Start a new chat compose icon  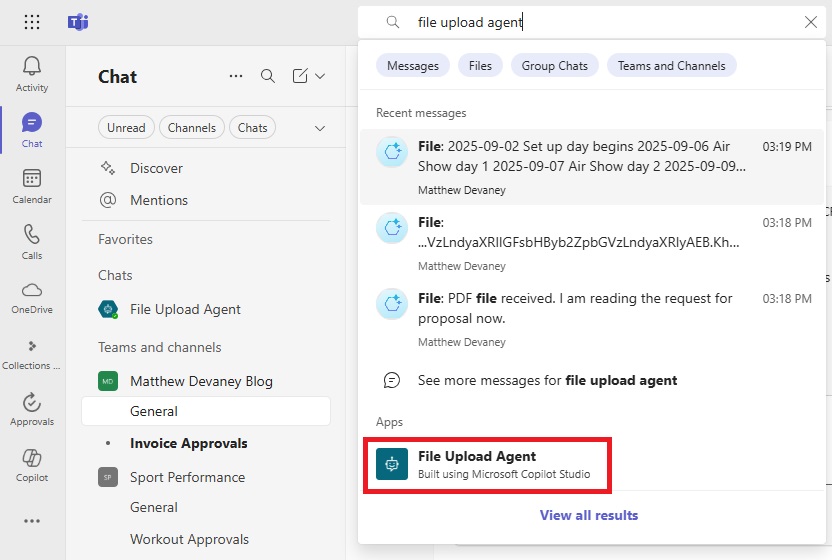pyautogui.click(x=300, y=76)
